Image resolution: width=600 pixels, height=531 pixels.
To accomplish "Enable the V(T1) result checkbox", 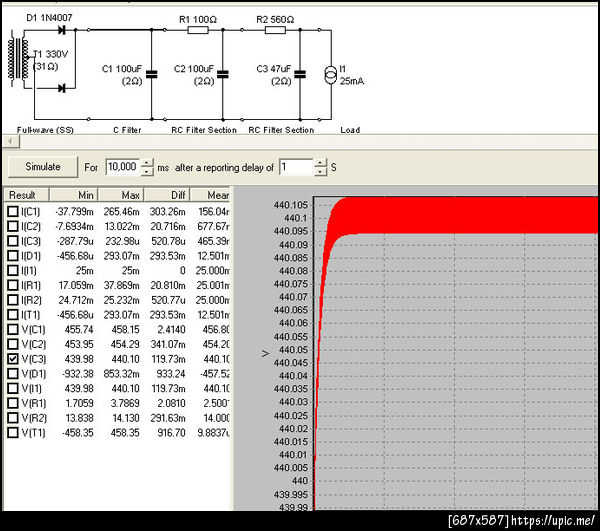I will 13,433.
